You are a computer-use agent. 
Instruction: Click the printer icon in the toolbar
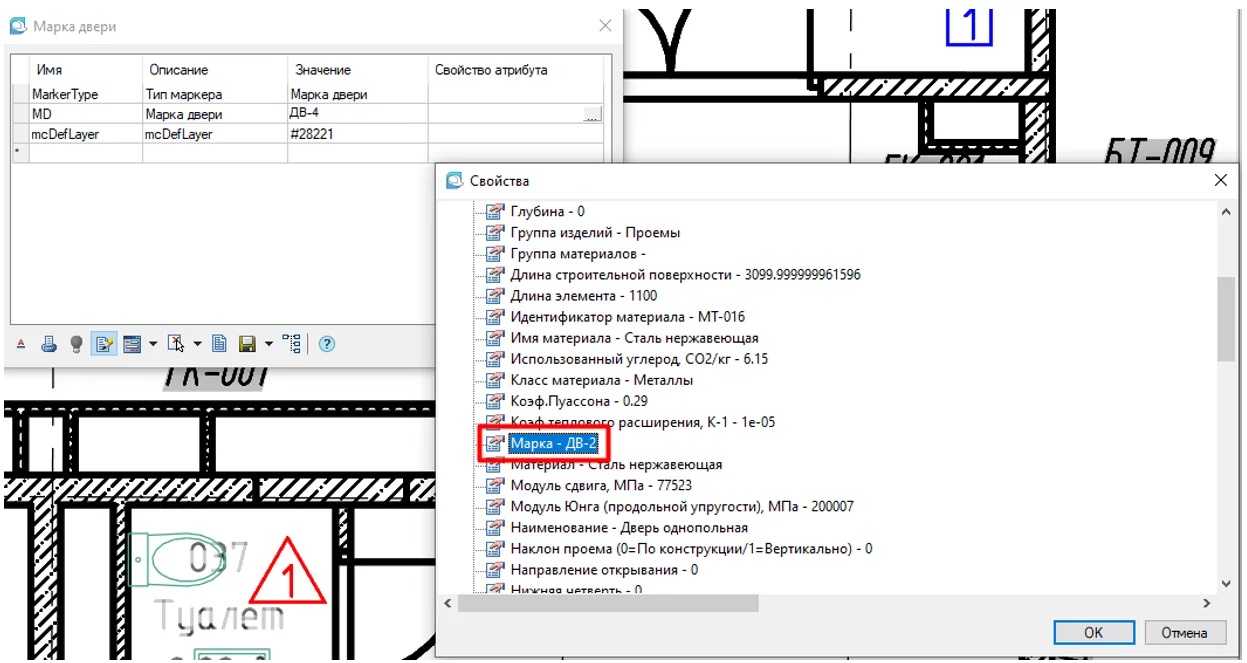[49, 344]
